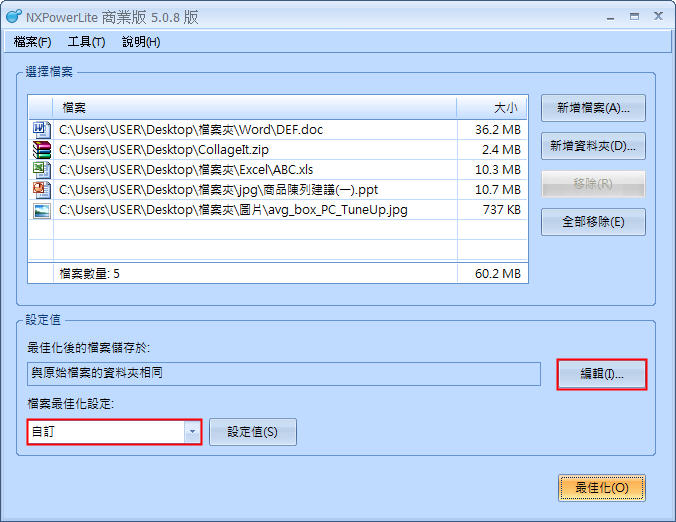The width and height of the screenshot is (676, 522).
Task: Select the 10.3 MB size cell for ABC.xls
Action: pos(492,170)
